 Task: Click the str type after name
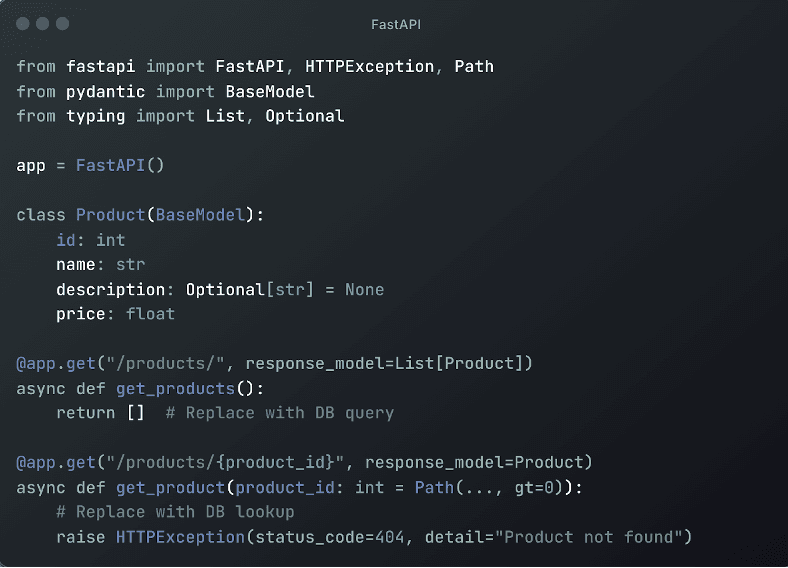pos(131,264)
